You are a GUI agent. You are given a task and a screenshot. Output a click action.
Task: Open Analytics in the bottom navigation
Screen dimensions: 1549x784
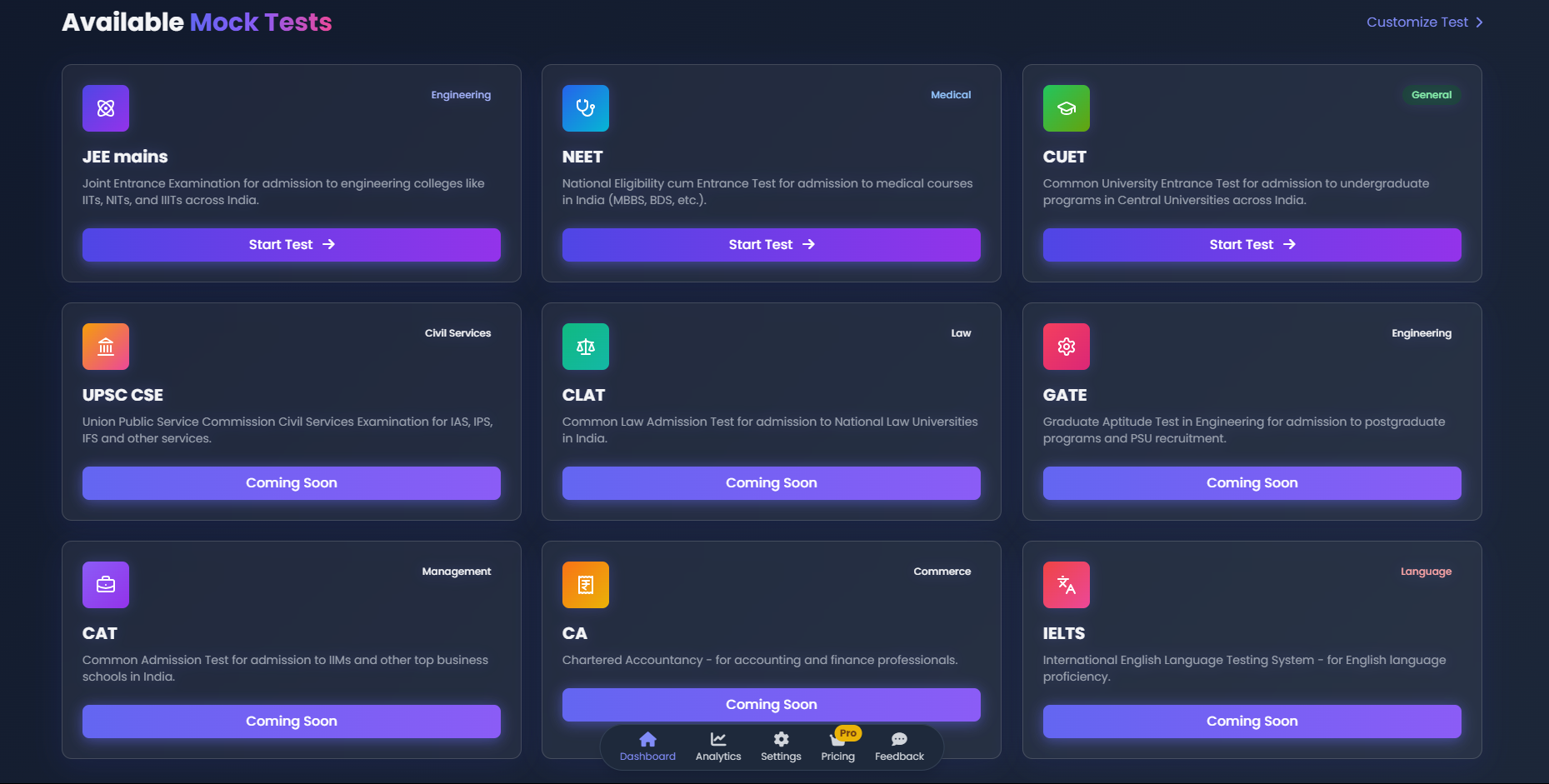[718, 747]
